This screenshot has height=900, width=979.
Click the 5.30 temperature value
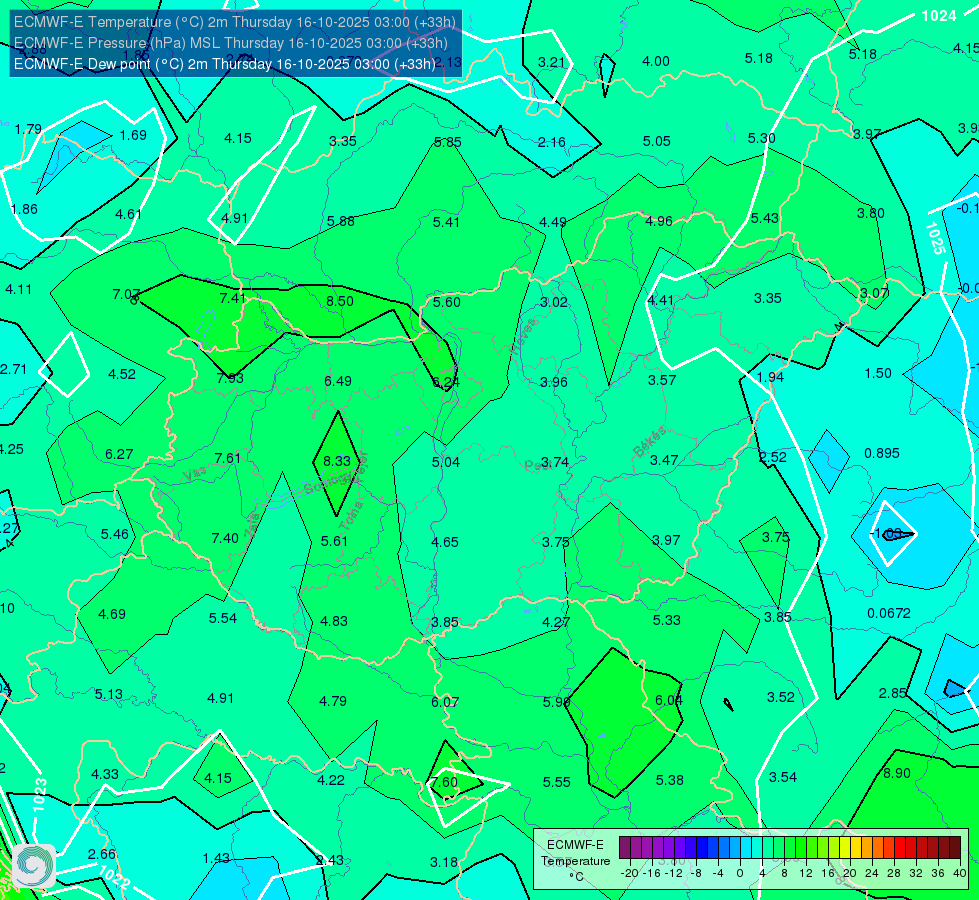pyautogui.click(x=762, y=138)
